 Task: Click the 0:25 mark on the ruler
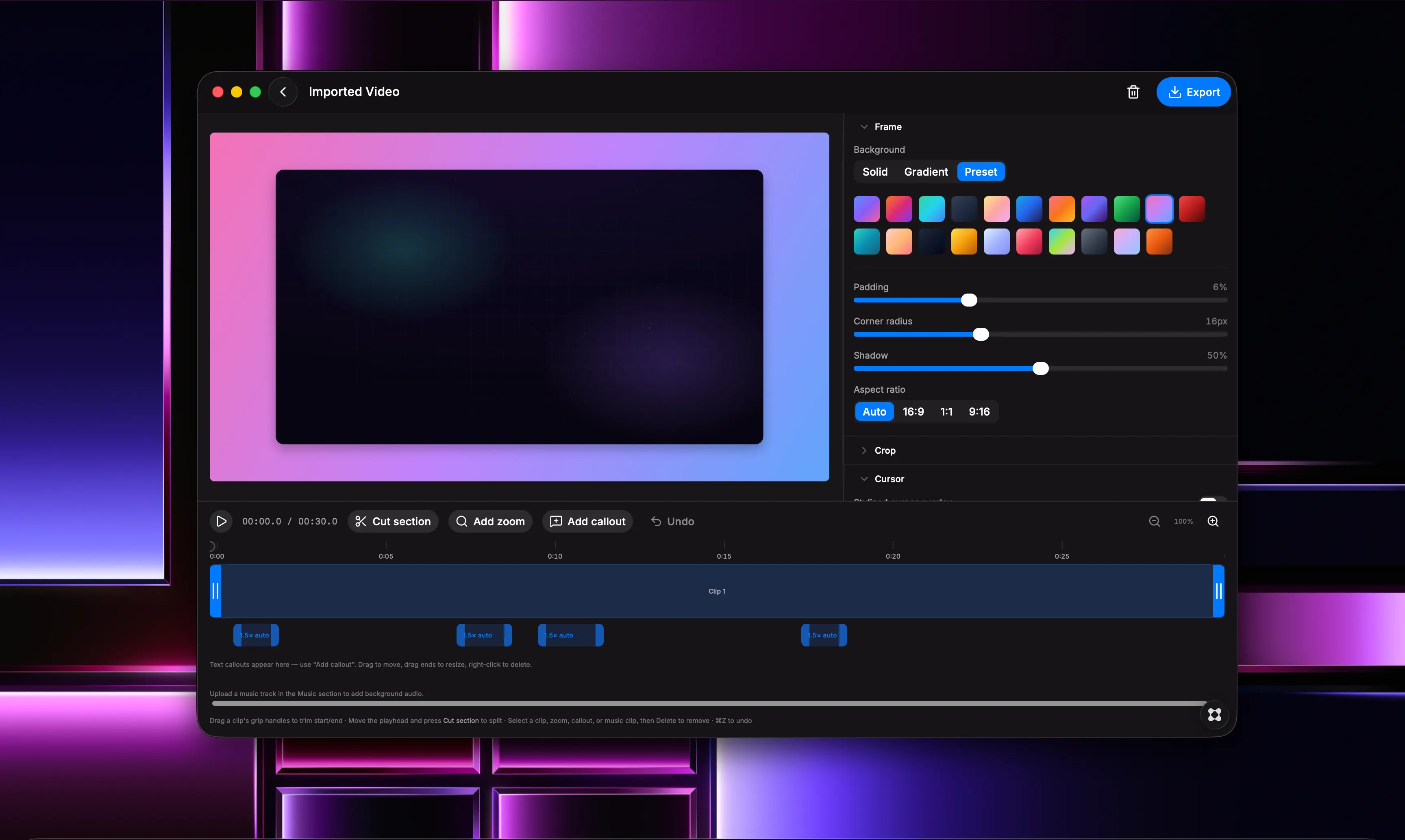[1062, 556]
